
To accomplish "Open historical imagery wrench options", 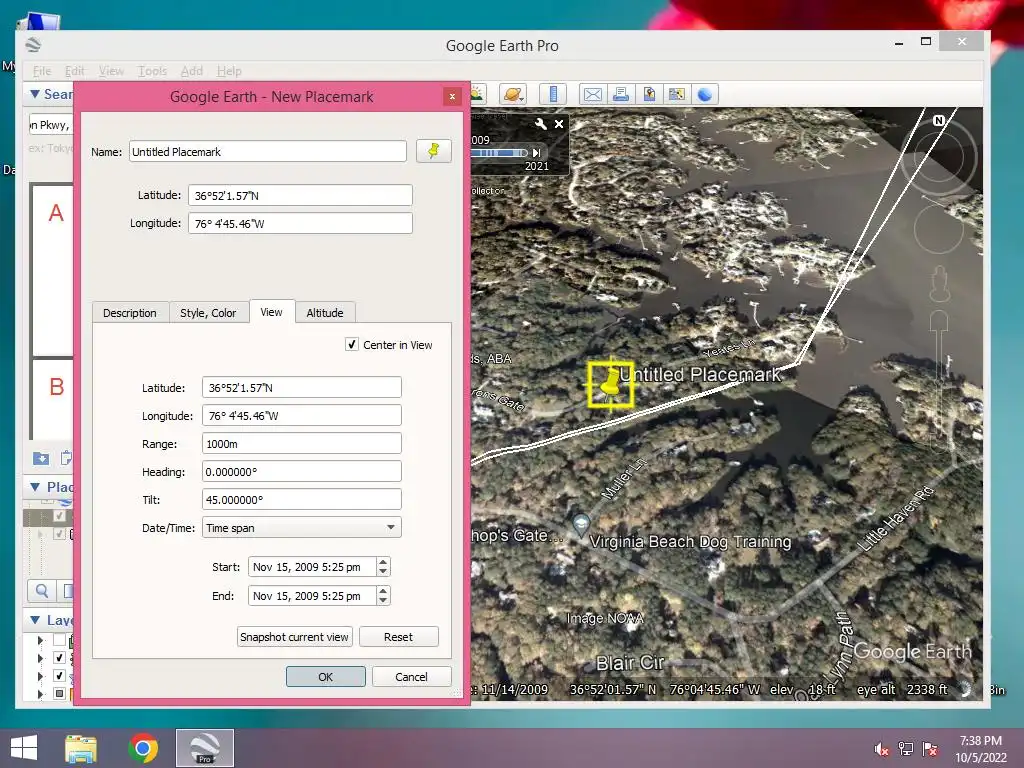I will 541,123.
